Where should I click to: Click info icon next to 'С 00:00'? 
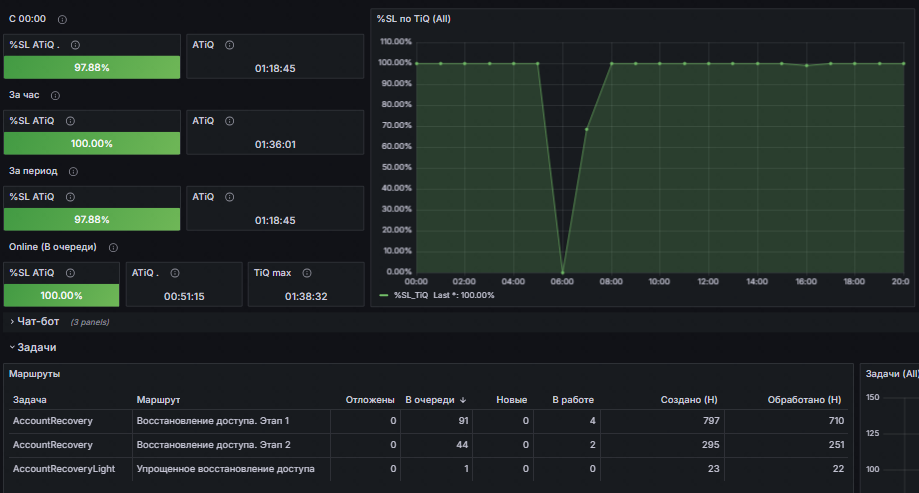pos(62,19)
